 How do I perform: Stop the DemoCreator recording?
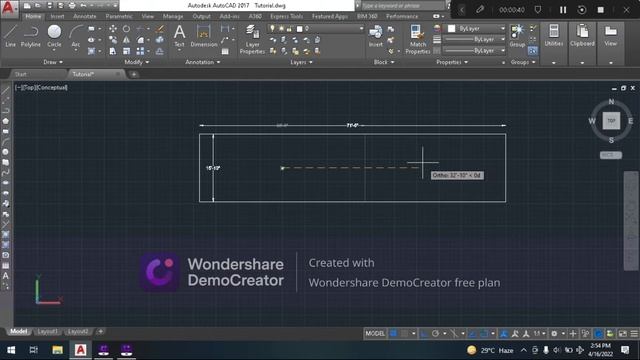tap(600, 10)
